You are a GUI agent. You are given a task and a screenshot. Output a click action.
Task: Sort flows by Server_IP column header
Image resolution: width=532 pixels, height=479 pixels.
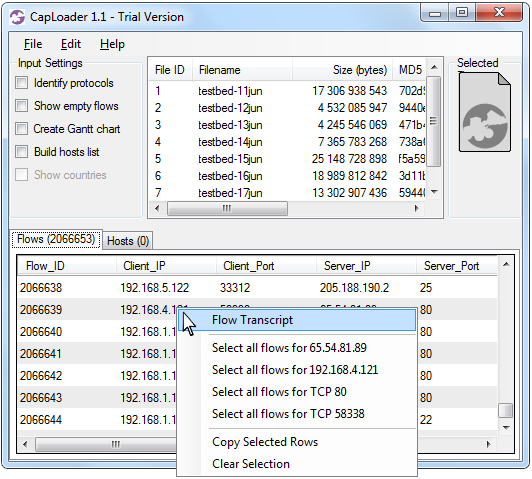click(x=366, y=266)
